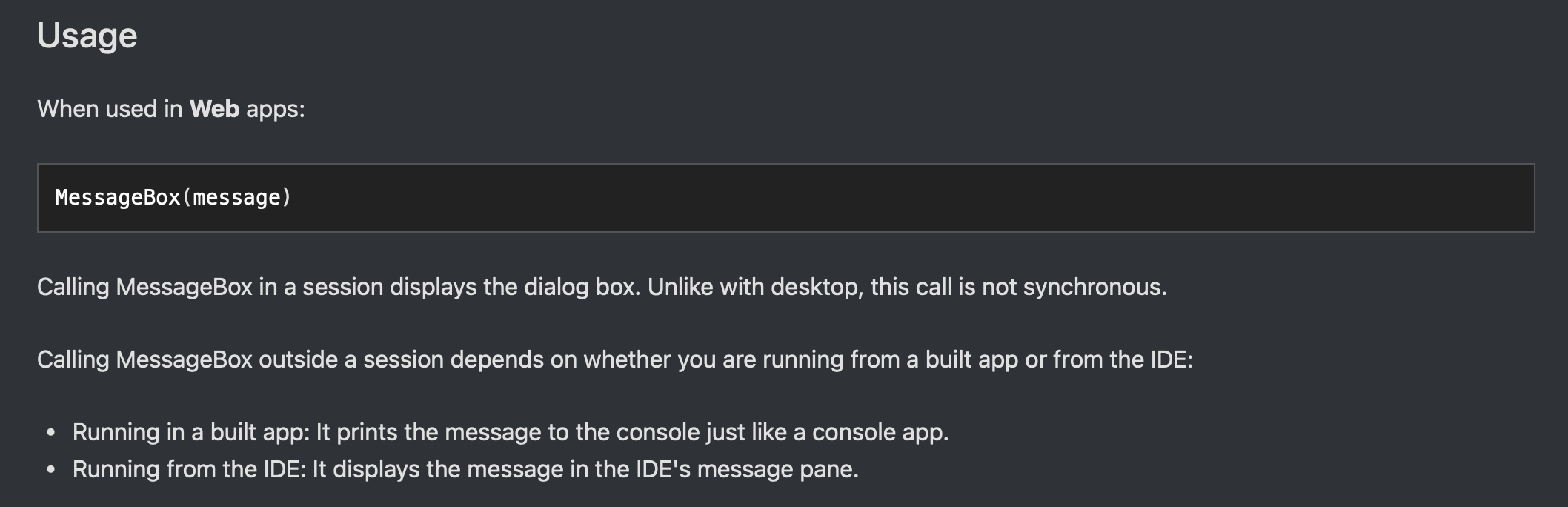Screen dimensions: 1568x507
Task: Click the message parameter inside the parentheses
Action: tap(237, 197)
